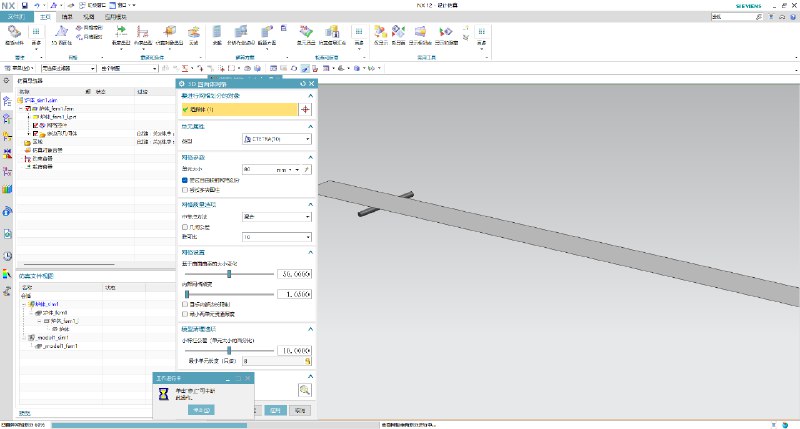Image resolution: width=800 pixels, height=429 pixels.
Task: Collapse the objects to mesh section
Action: point(310,96)
